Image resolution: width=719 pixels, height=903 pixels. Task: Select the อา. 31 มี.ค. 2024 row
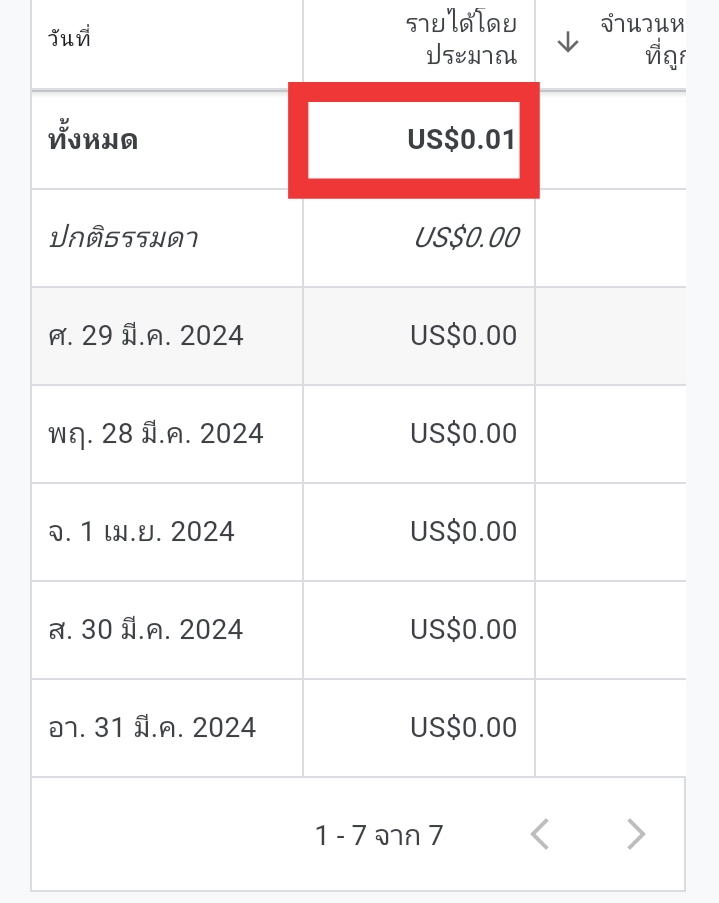coord(152,728)
